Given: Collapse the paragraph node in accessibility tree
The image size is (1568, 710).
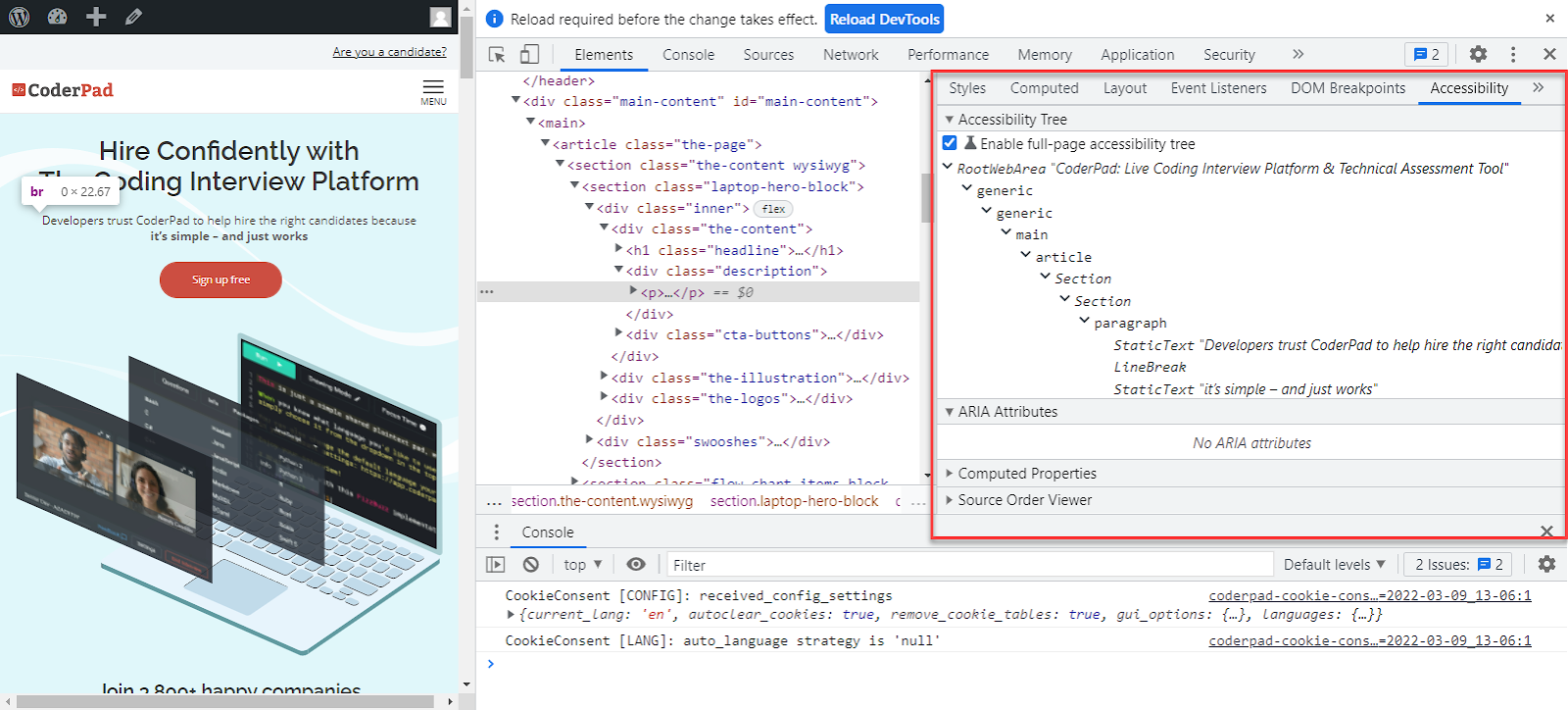Looking at the screenshot, I should tap(1085, 321).
